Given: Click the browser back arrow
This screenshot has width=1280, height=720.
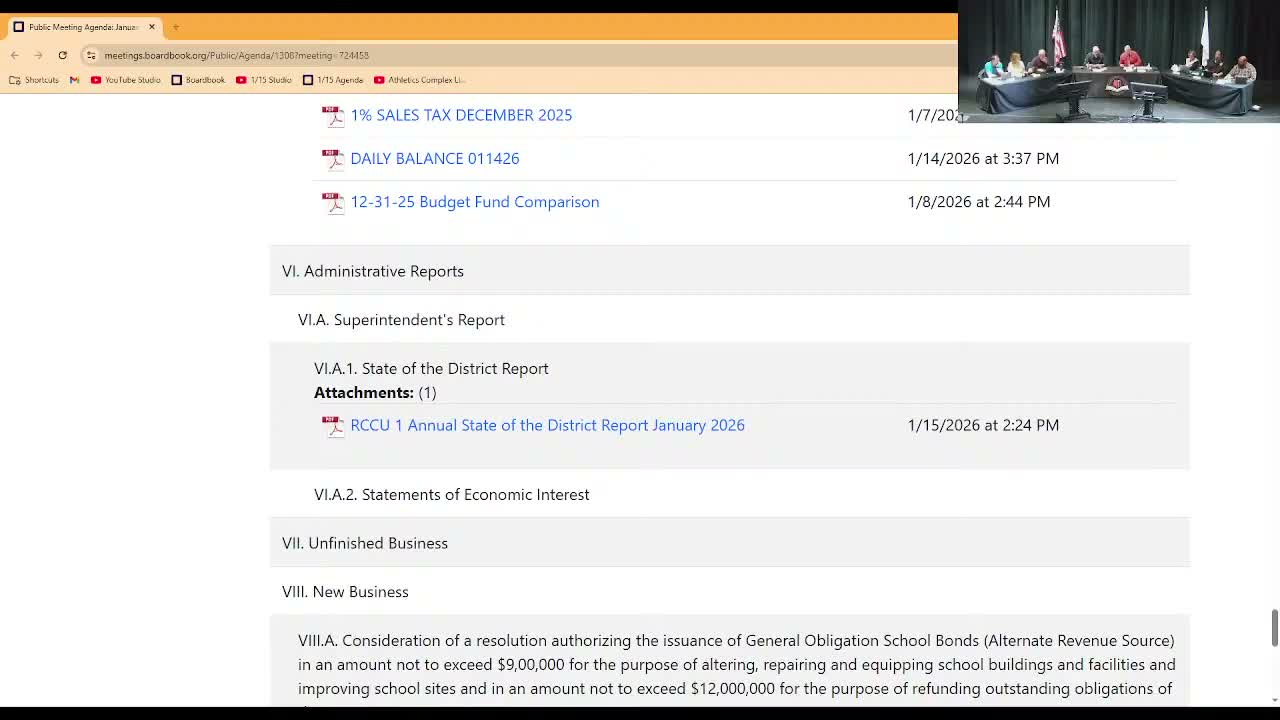Looking at the screenshot, I should pyautogui.click(x=15, y=55).
